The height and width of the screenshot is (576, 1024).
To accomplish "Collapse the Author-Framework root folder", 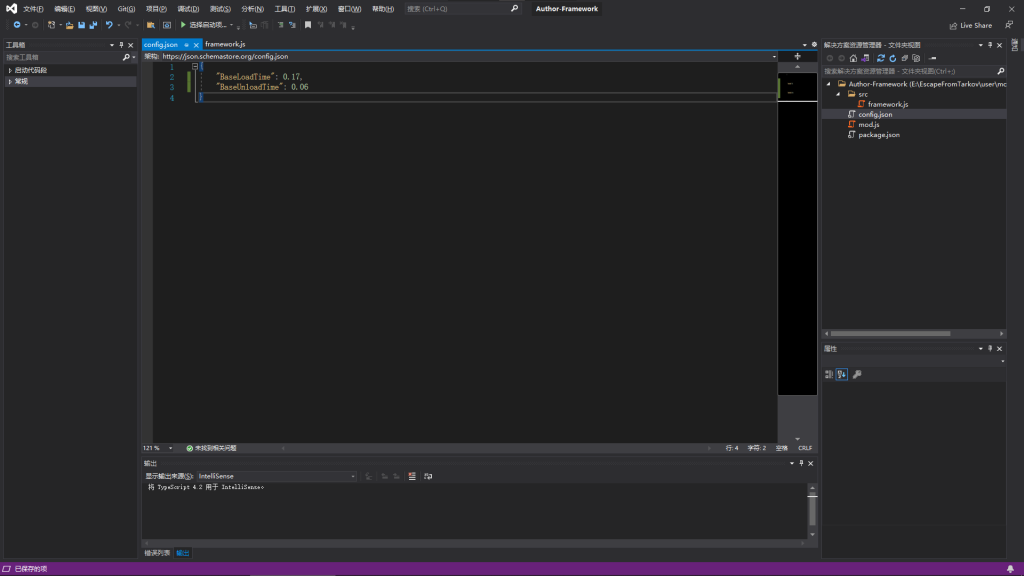I will coord(829,84).
